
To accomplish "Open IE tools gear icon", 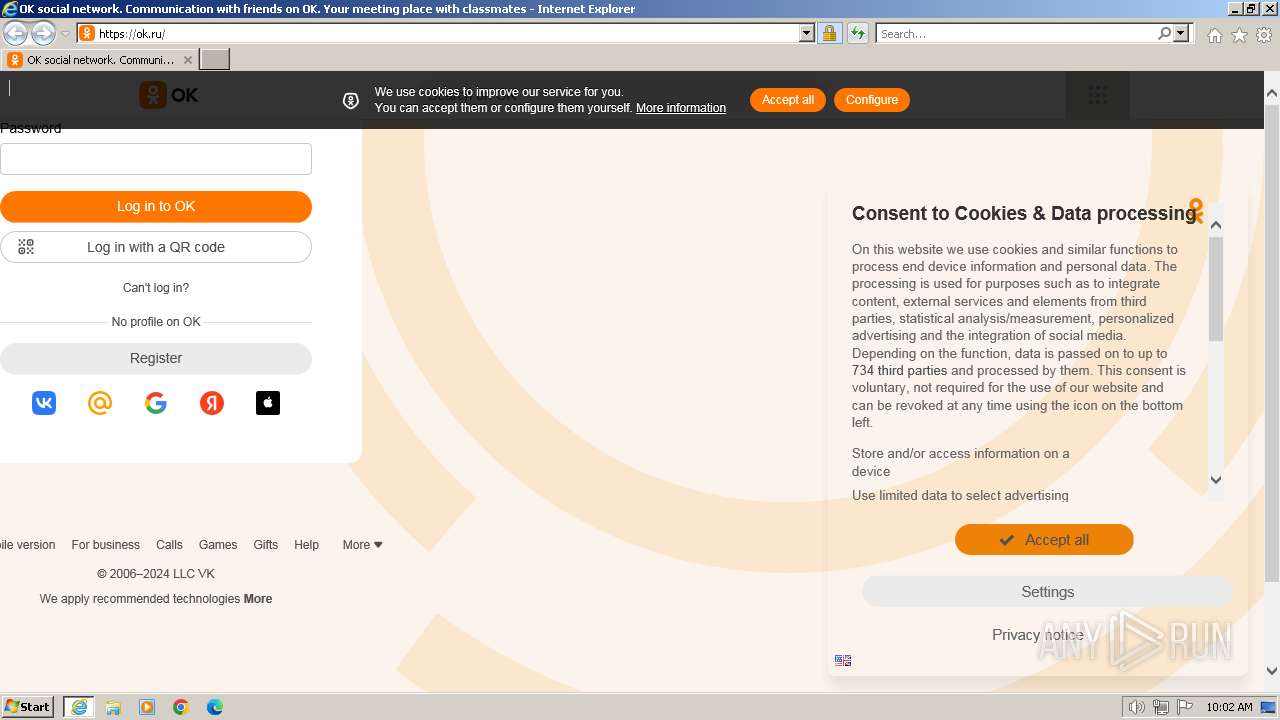I will [1264, 35].
